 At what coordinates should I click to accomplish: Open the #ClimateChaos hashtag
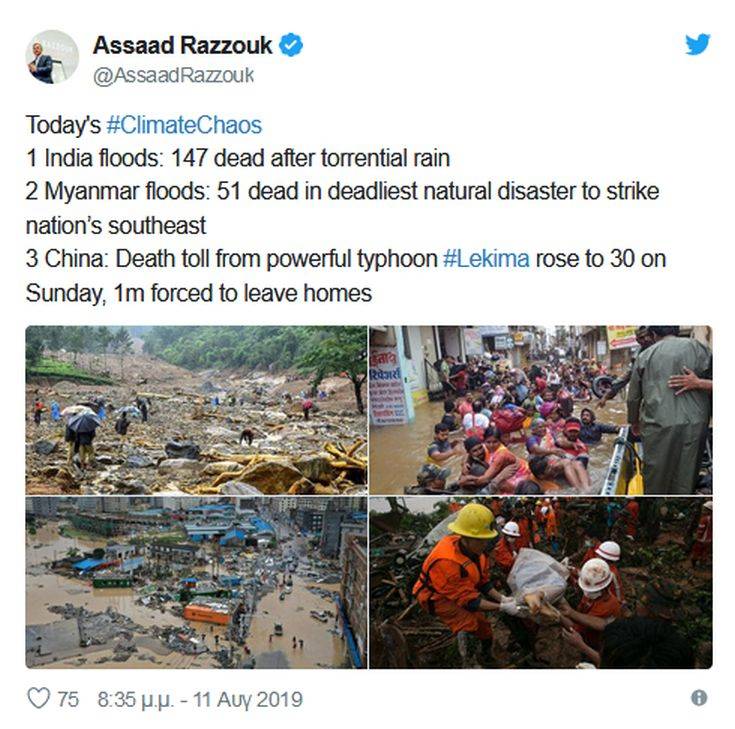coord(184,125)
